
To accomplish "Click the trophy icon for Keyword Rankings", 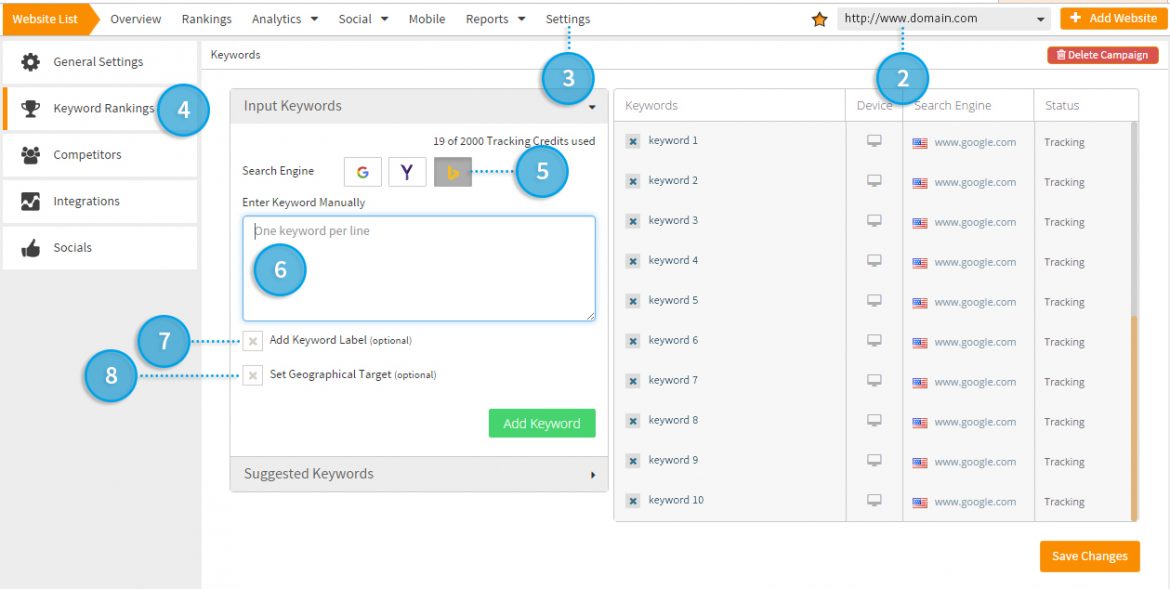I will pyautogui.click(x=31, y=109).
